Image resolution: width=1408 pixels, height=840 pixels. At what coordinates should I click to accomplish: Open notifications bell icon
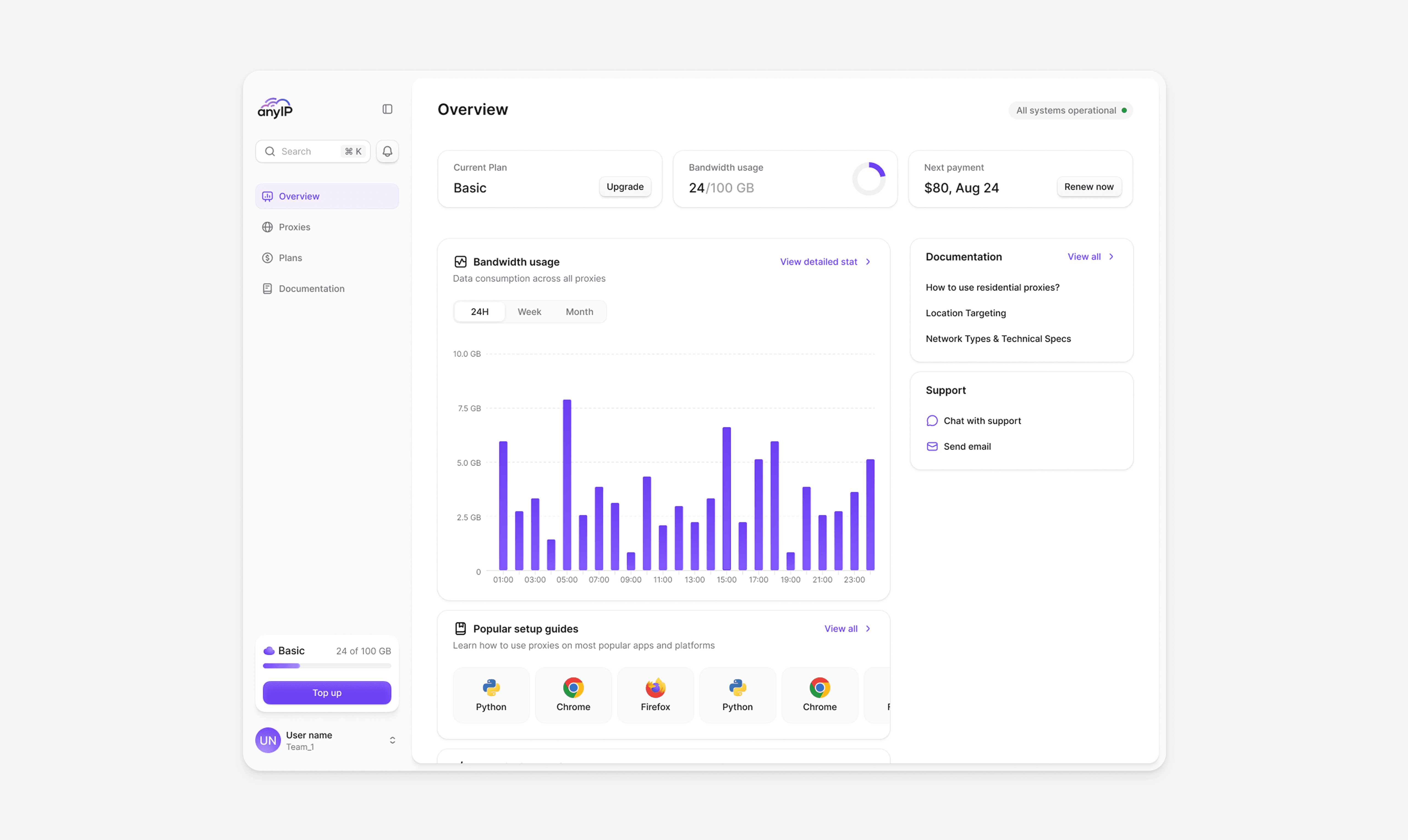tap(387, 151)
